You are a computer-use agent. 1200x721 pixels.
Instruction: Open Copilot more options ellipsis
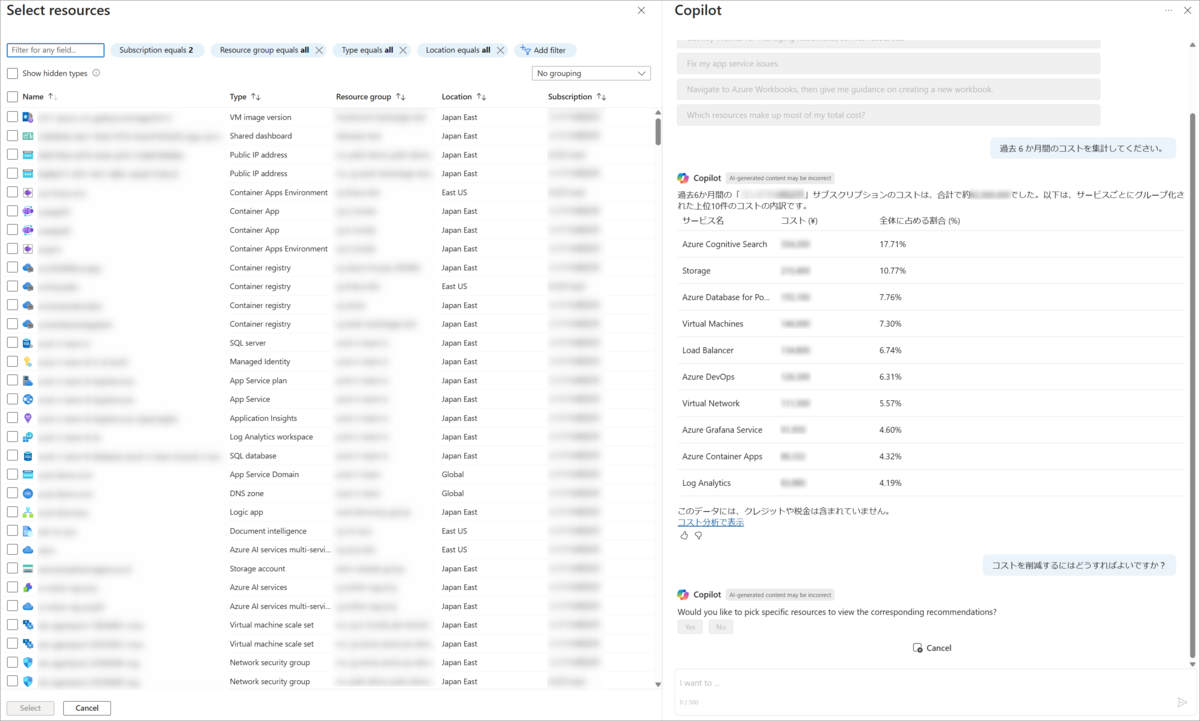tap(1169, 10)
